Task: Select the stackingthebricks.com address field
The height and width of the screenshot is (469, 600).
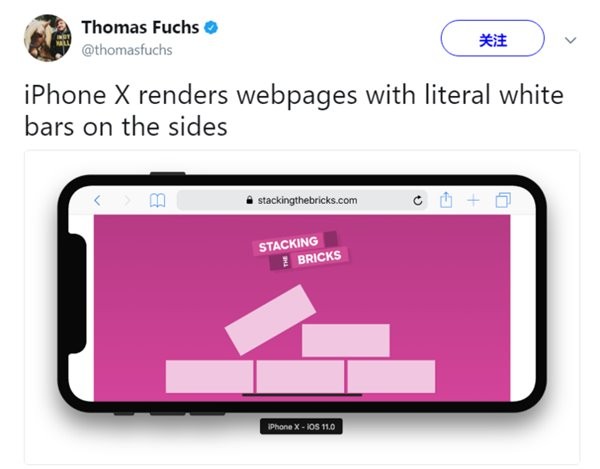Action: tap(302, 200)
